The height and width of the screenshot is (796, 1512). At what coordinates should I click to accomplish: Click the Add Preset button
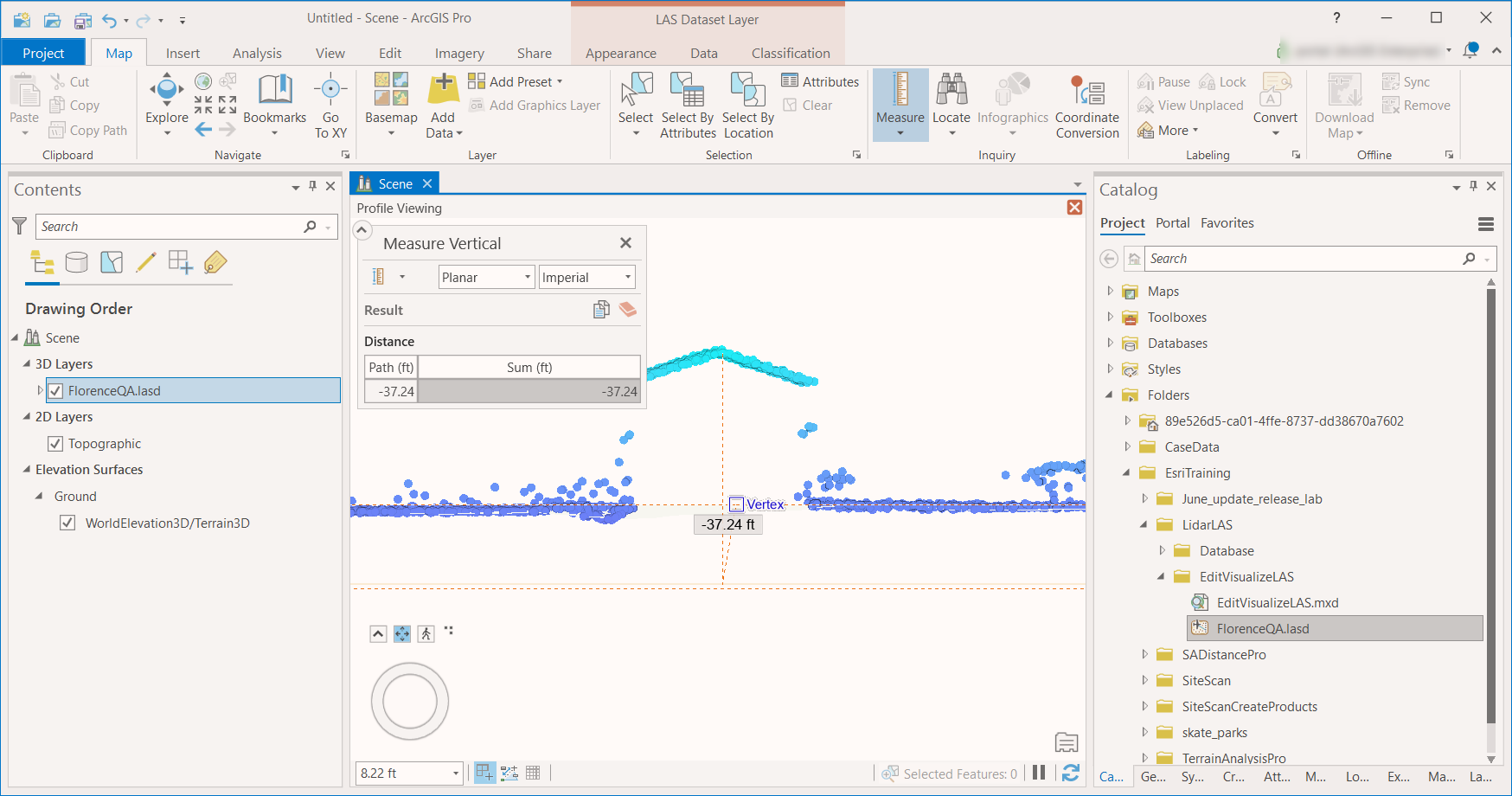(516, 81)
